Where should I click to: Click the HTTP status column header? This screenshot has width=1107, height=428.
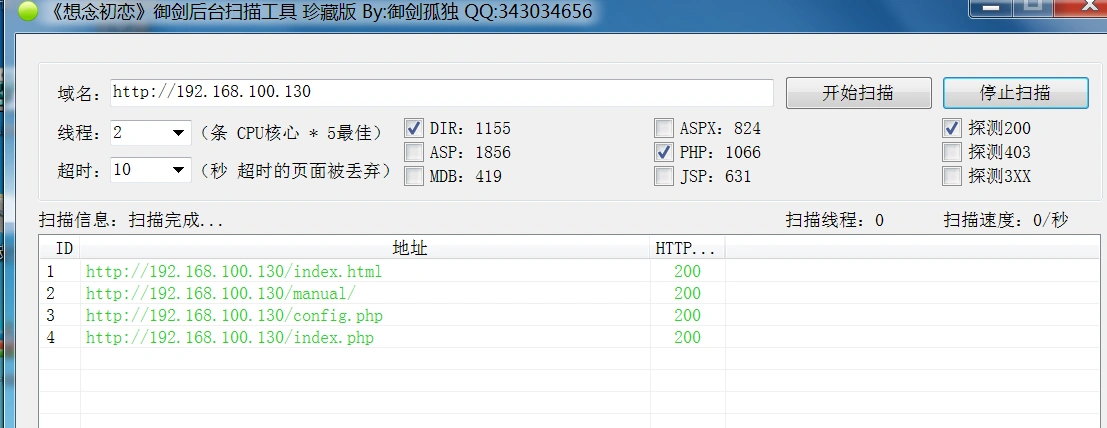685,247
